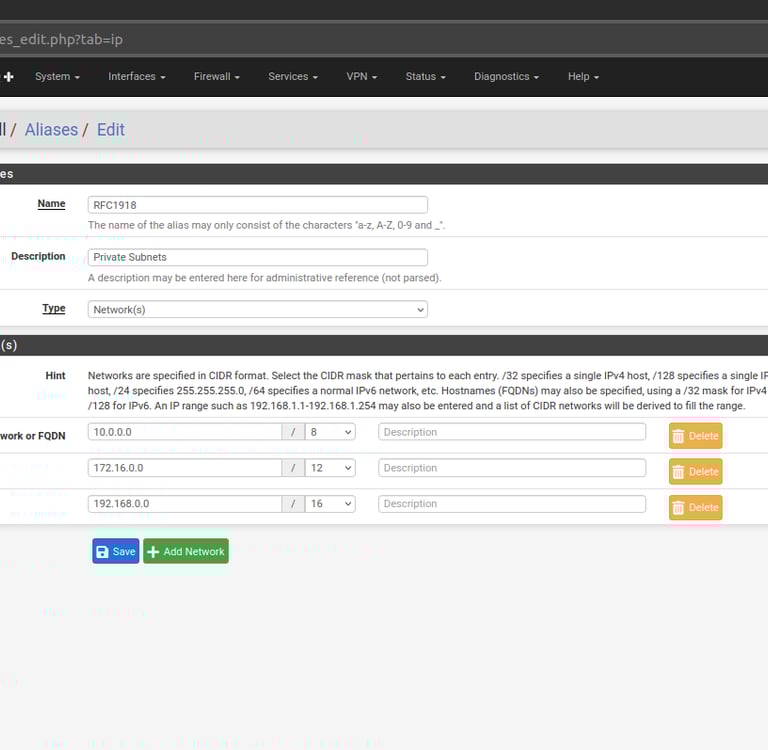This screenshot has width=768, height=750.
Task: Open the Interfaces menu
Action: point(137,76)
